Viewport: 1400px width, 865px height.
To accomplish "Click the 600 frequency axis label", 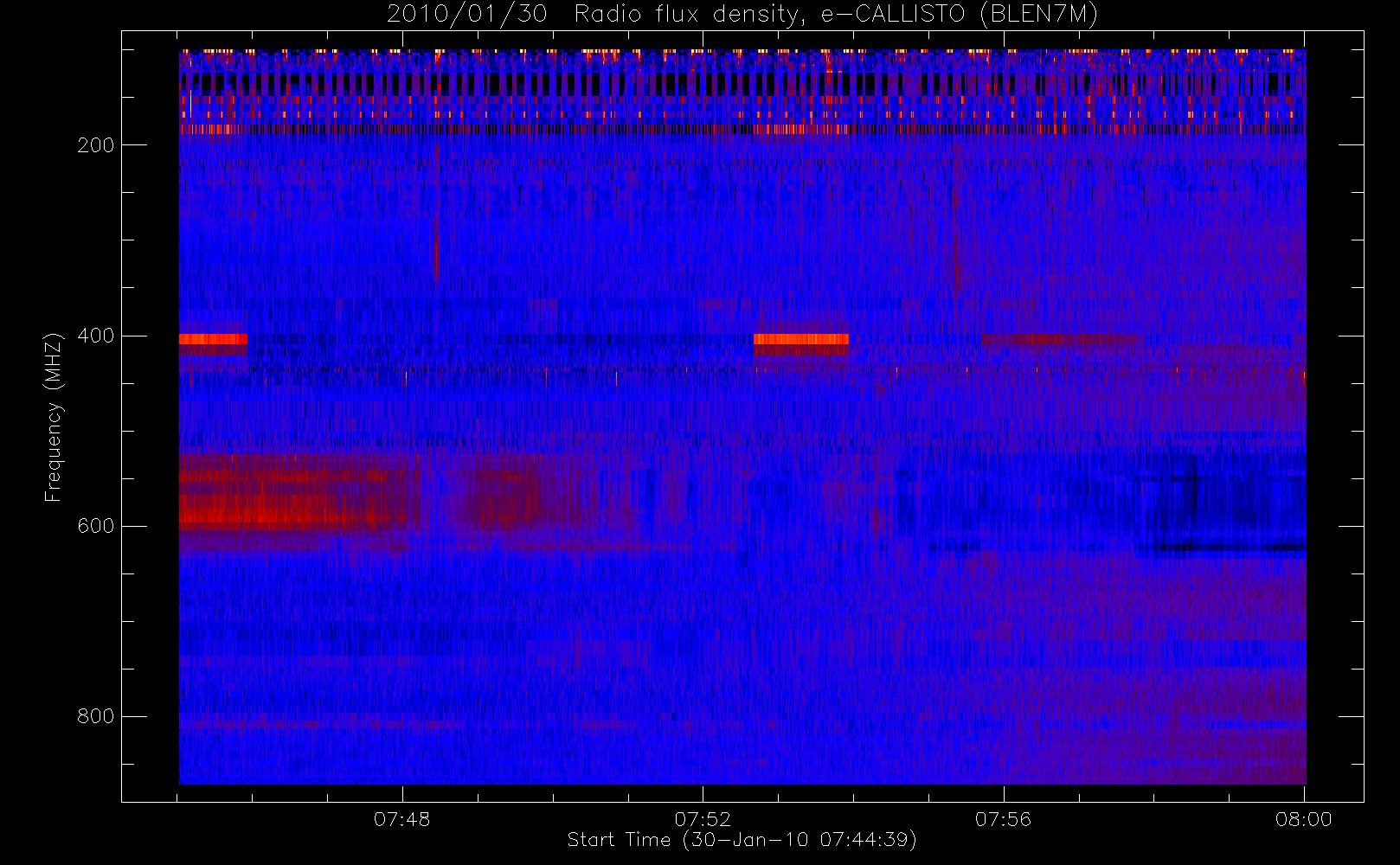I will [95, 526].
